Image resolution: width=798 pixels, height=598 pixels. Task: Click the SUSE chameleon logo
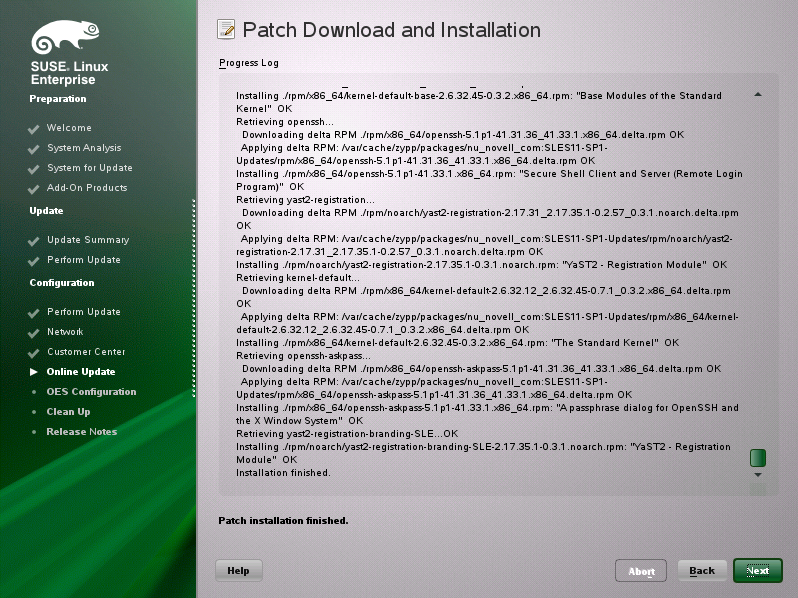point(65,37)
